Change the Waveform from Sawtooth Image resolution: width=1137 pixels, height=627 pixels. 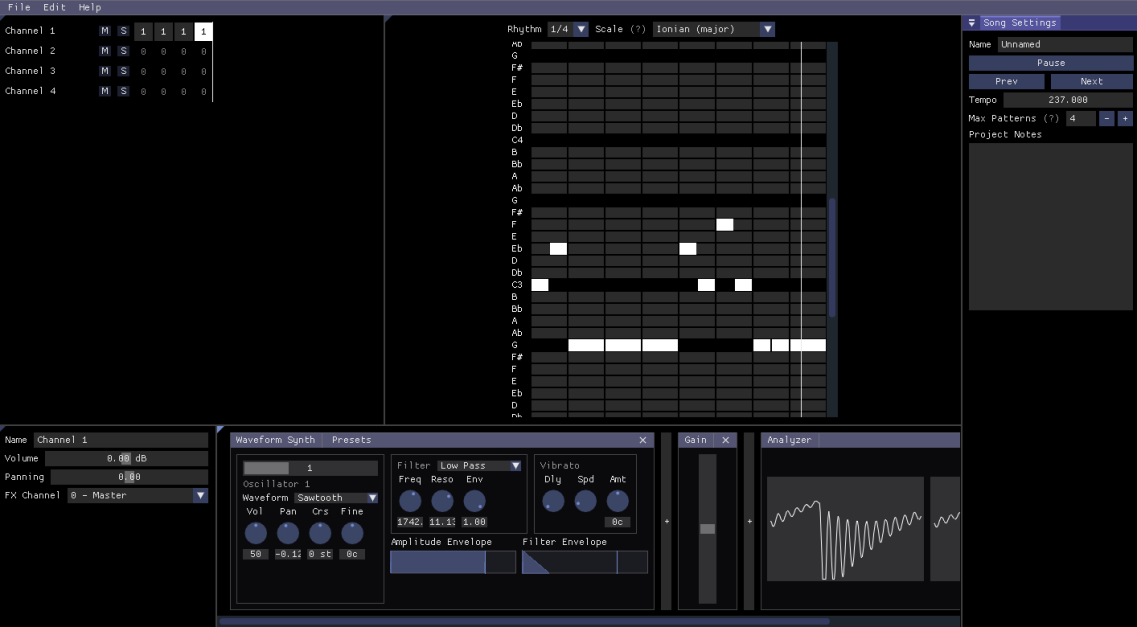336,497
